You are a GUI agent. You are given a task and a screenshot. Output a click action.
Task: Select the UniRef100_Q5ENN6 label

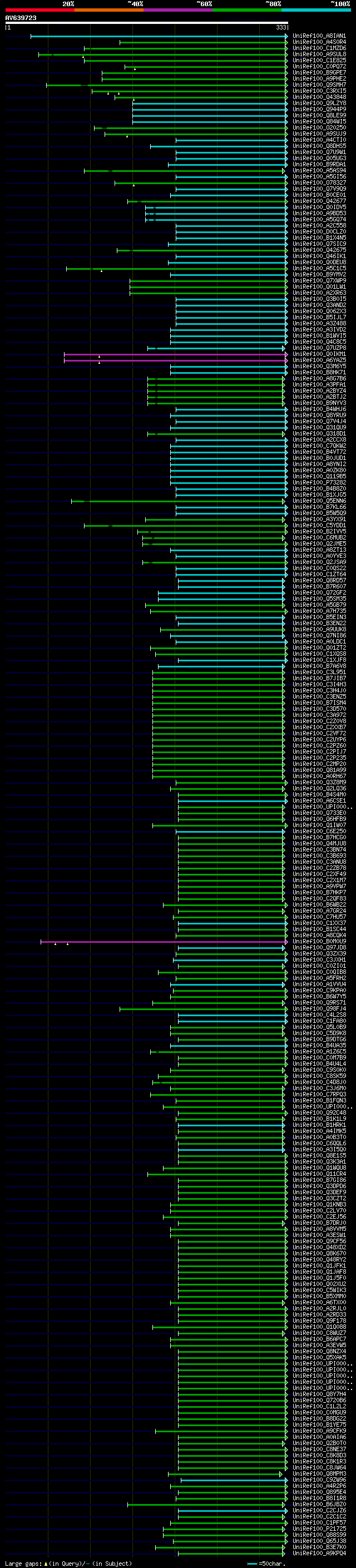pos(319,501)
